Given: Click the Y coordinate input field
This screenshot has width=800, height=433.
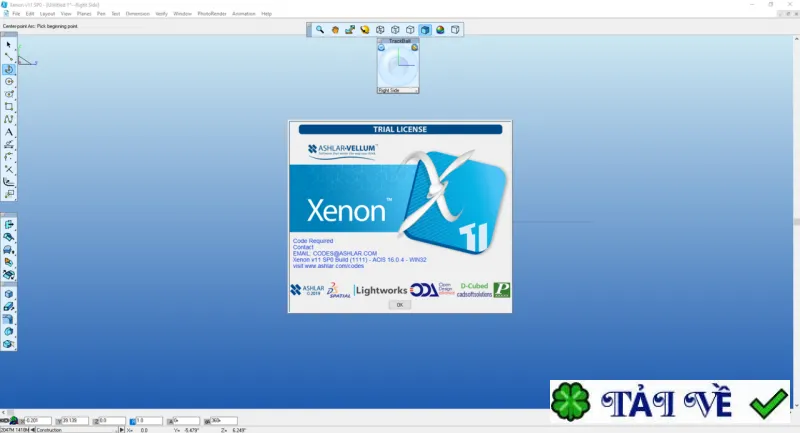Looking at the screenshot, I should point(75,421).
